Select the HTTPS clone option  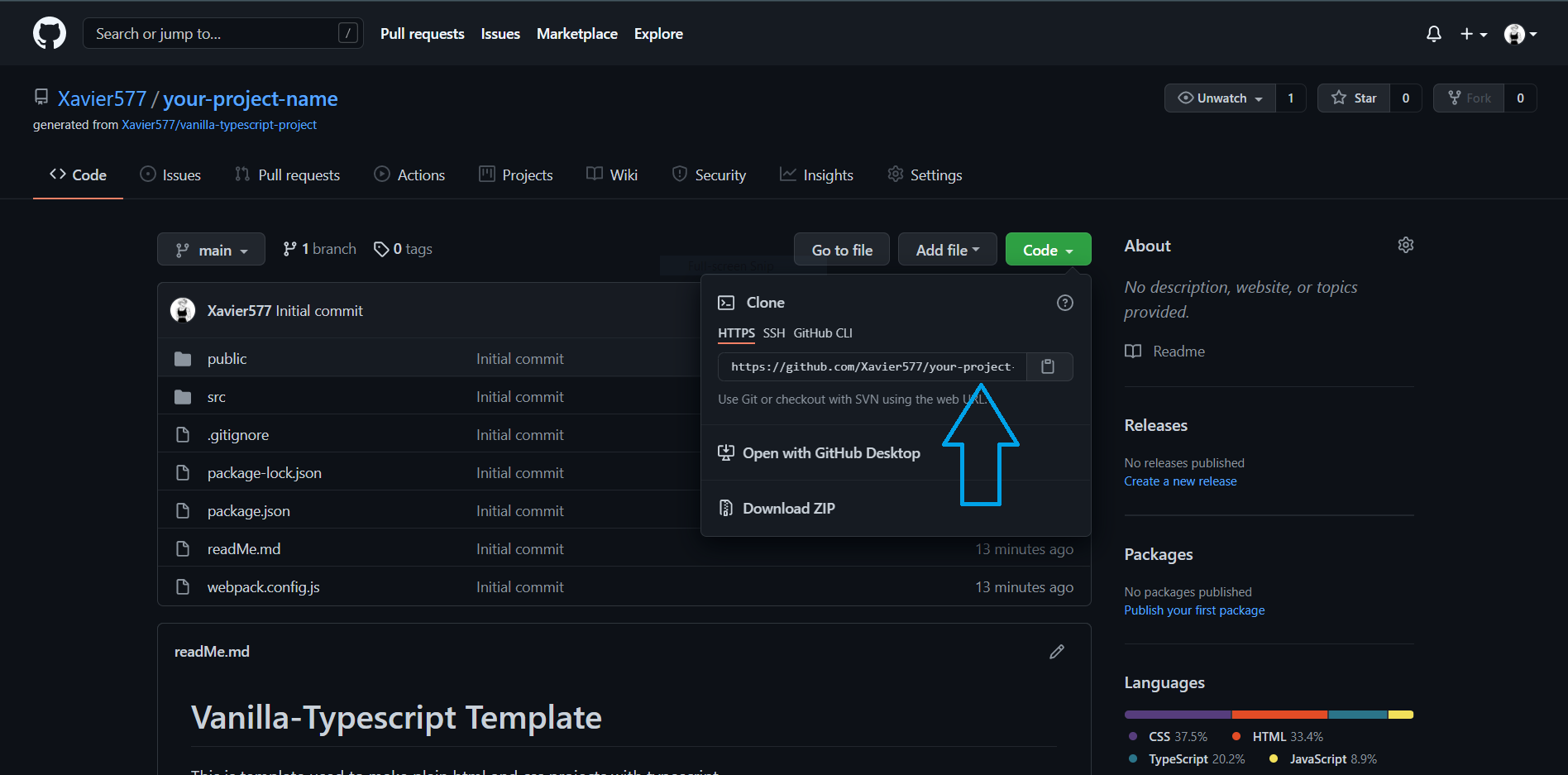[x=736, y=333]
